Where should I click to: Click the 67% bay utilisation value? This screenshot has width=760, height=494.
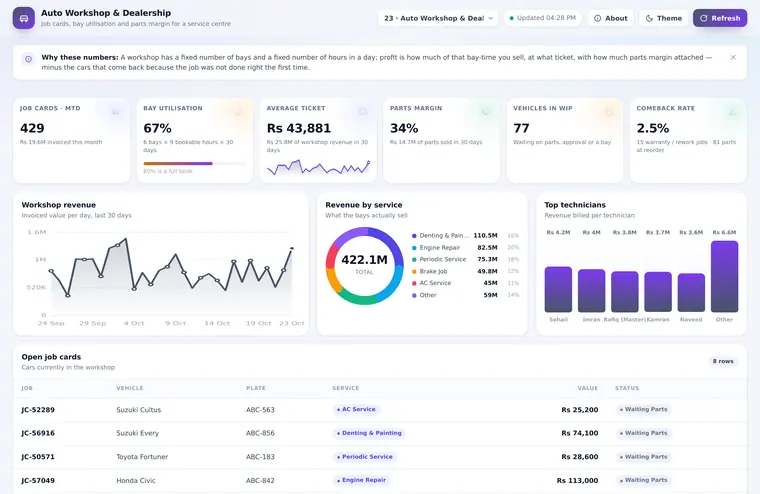point(158,128)
